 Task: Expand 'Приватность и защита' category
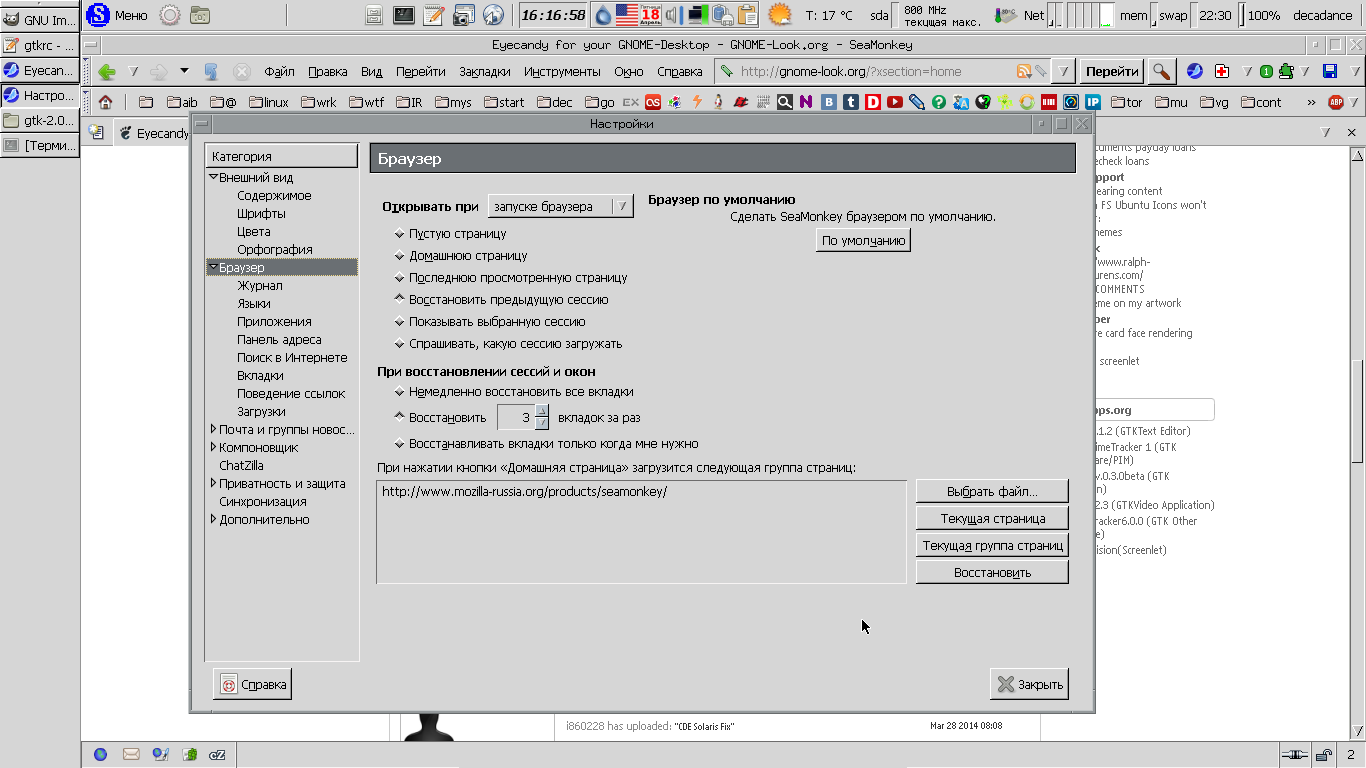coord(213,484)
